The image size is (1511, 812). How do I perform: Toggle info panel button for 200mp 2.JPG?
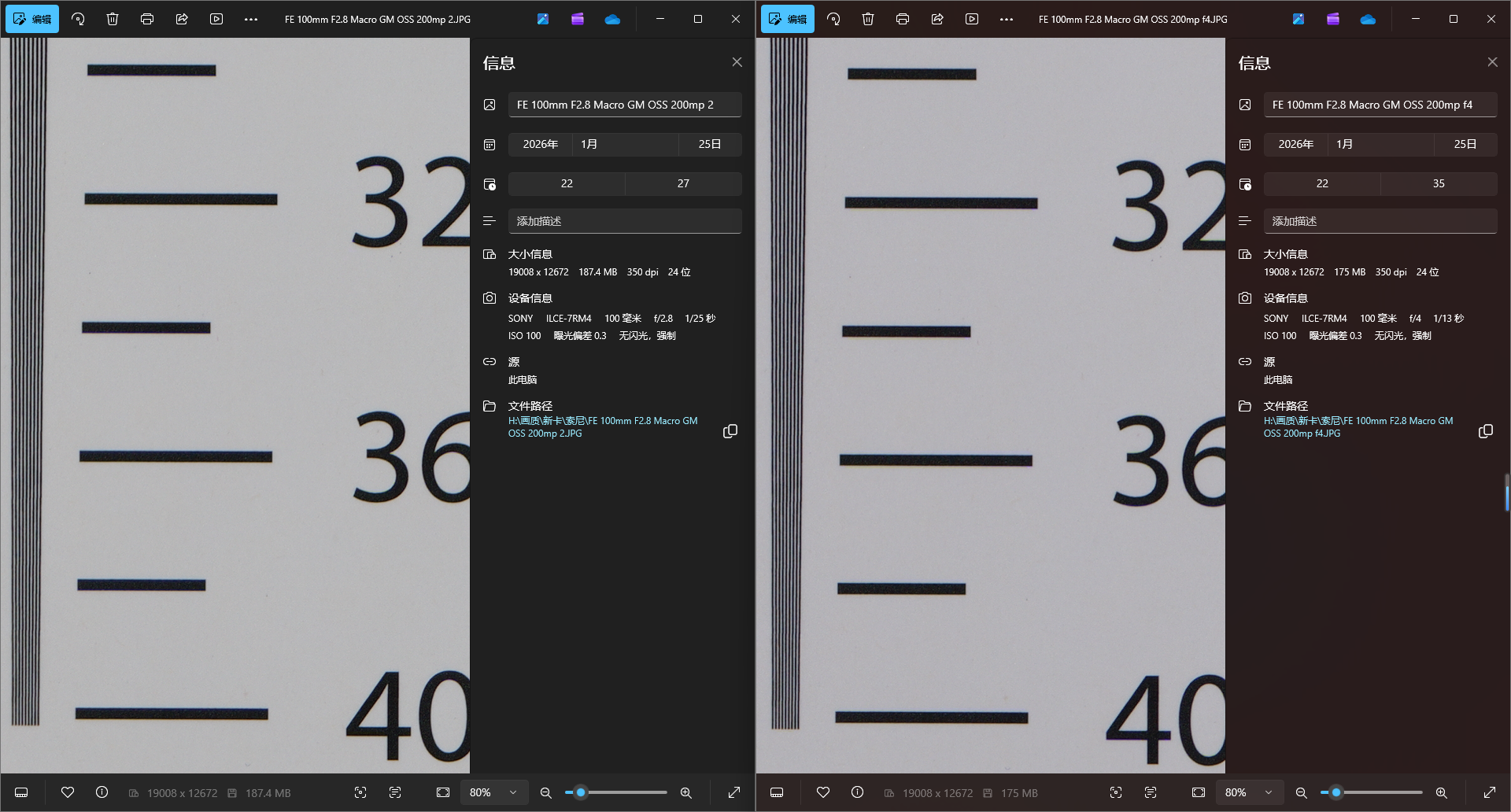tap(102, 792)
